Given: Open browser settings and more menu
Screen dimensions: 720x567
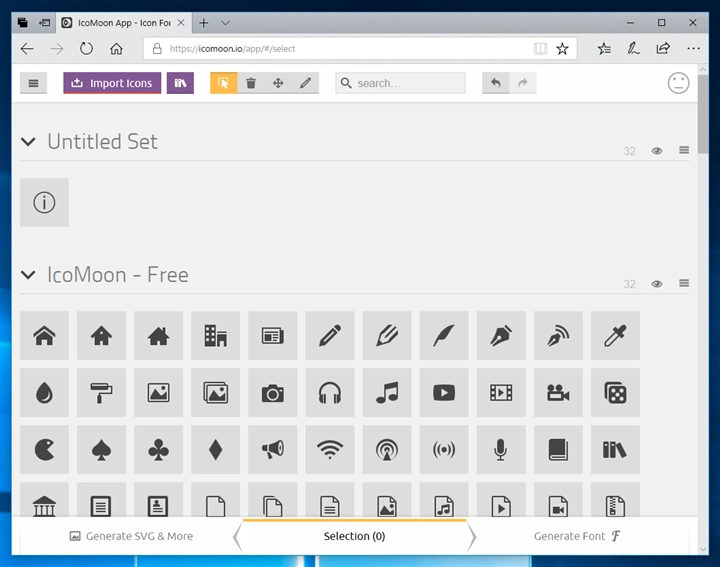Looking at the screenshot, I should (x=693, y=49).
